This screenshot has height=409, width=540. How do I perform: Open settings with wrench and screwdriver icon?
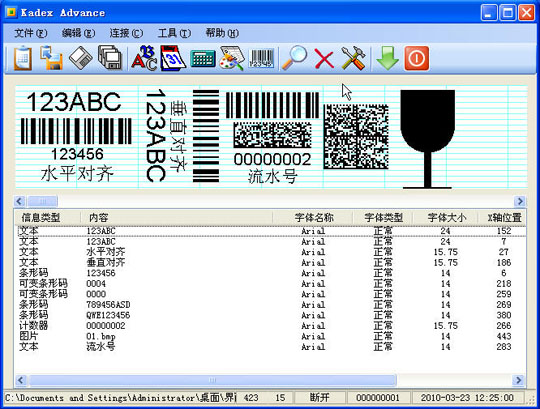pyautogui.click(x=353, y=59)
